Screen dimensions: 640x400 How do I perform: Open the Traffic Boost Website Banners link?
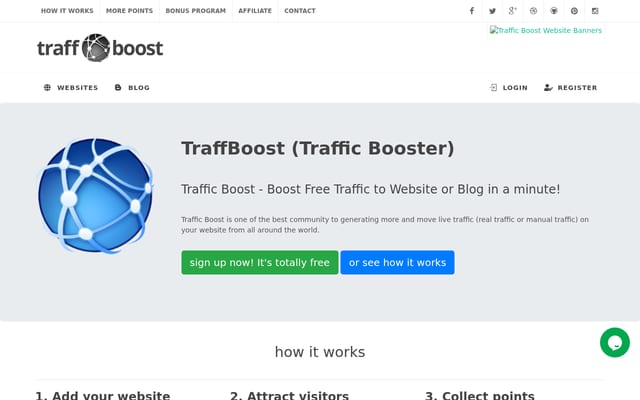pos(546,30)
